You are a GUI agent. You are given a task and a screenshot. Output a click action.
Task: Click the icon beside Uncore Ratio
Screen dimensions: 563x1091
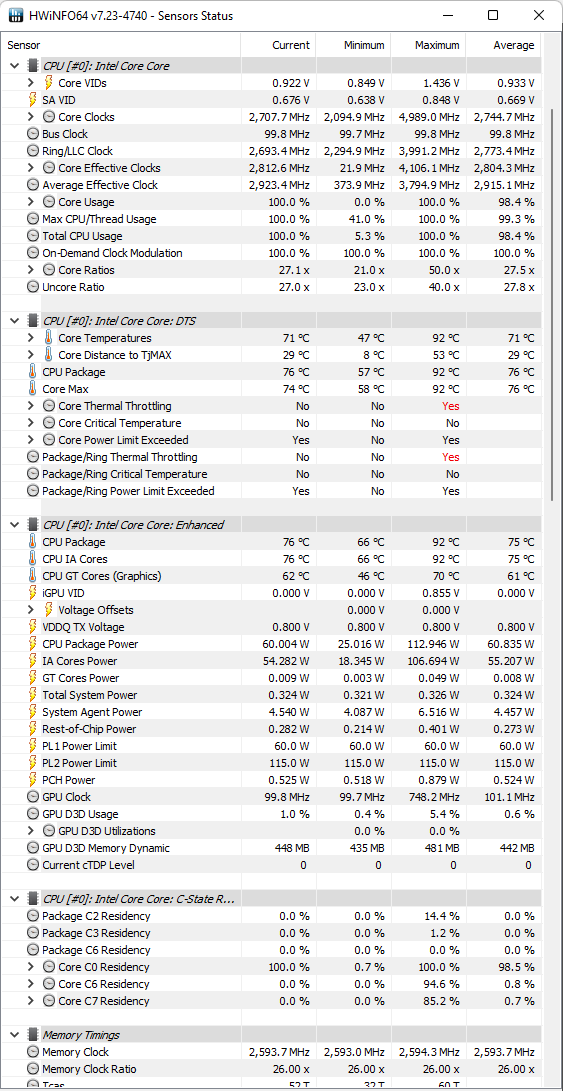(33, 287)
